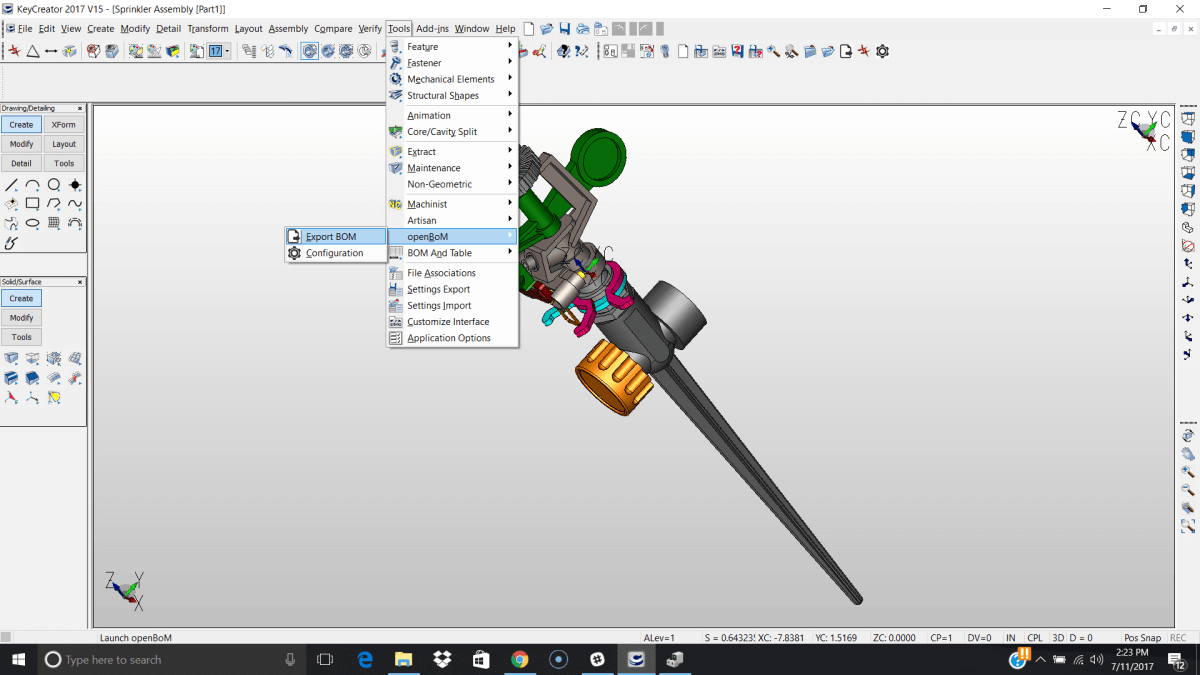Toggle the REC indicator in the status bar
Screen dimensions: 1200x675
click(x=1178, y=638)
